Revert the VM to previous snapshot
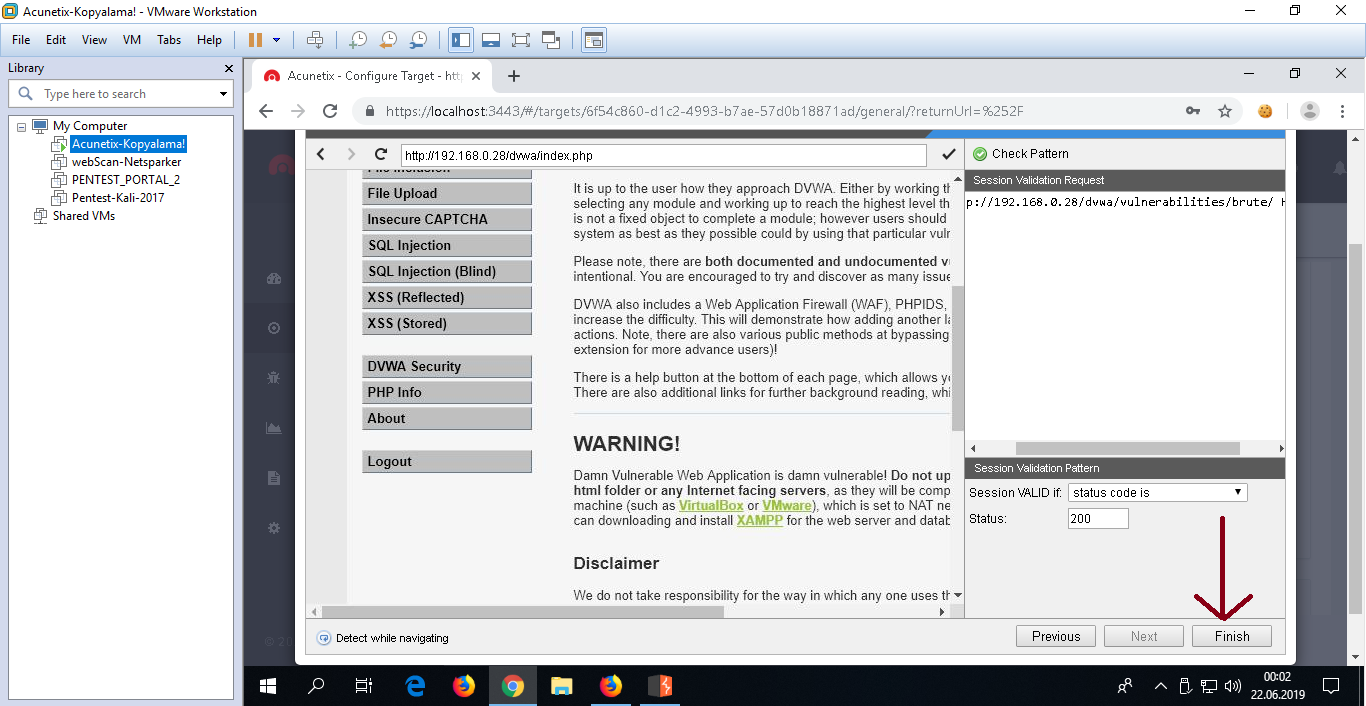This screenshot has width=1366, height=706. (x=388, y=40)
